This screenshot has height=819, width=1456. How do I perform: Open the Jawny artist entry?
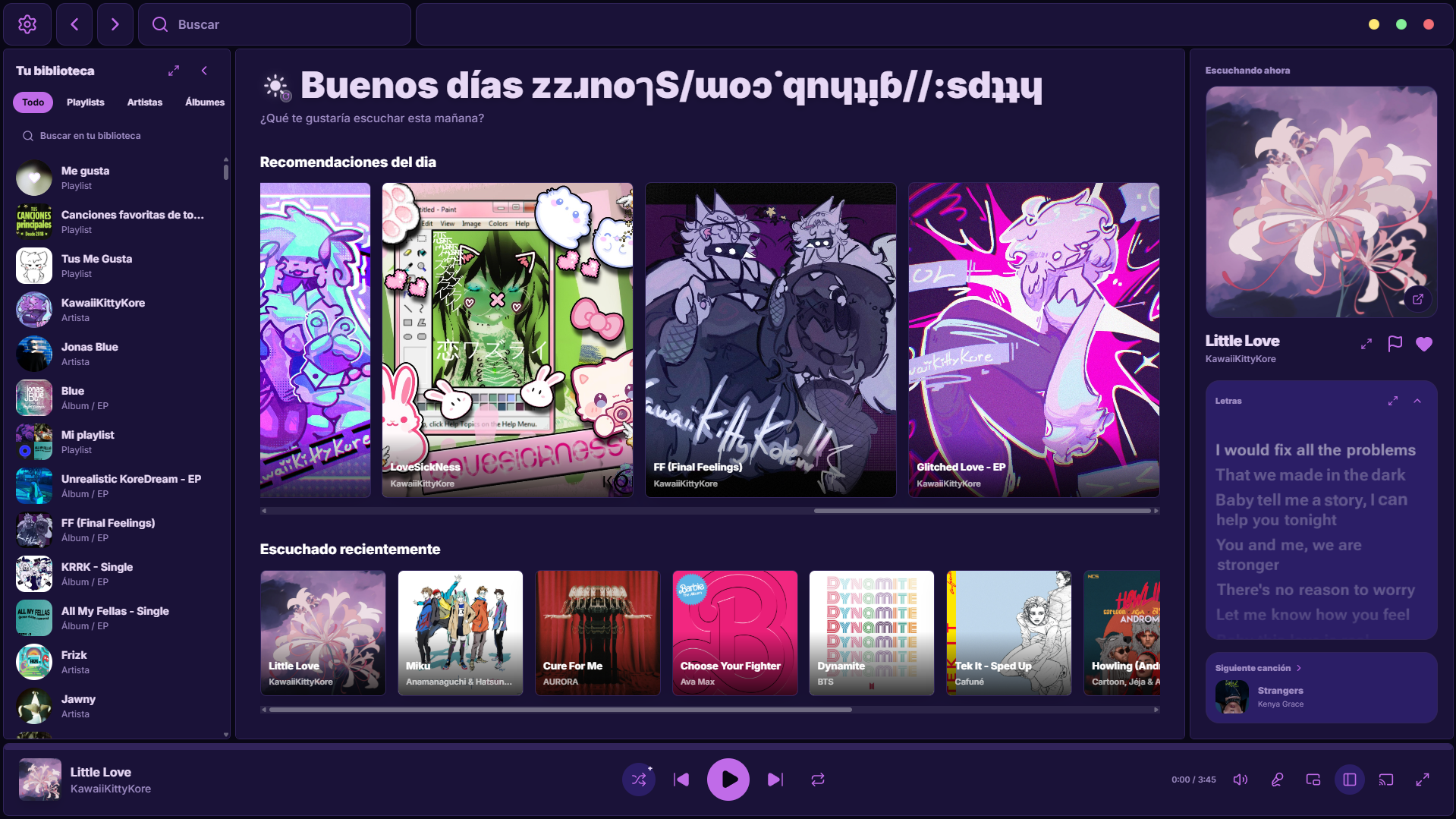[x=118, y=707]
